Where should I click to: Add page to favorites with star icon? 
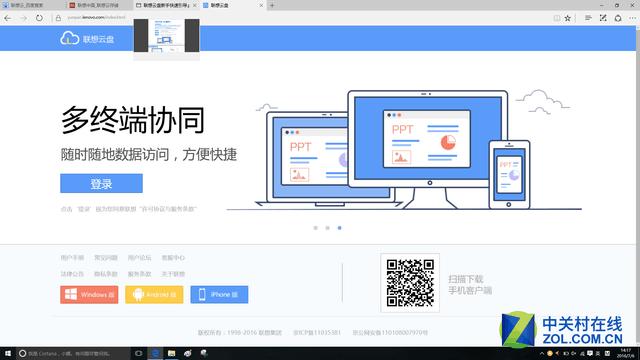click(x=568, y=18)
